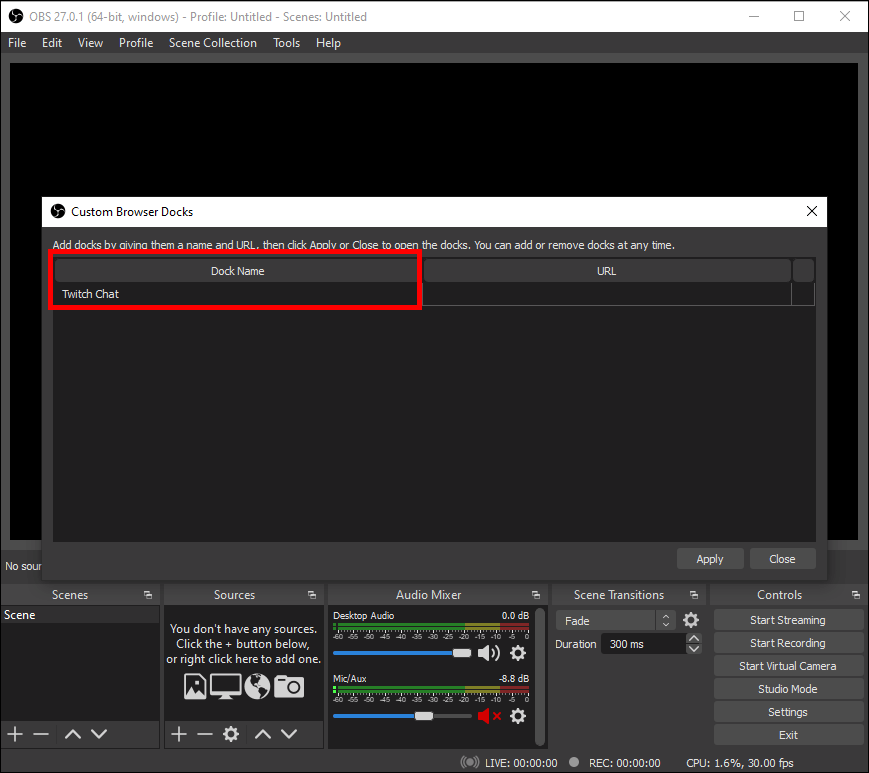Click the OBS logo in title bar
The height and width of the screenshot is (773, 869).
click(16, 16)
